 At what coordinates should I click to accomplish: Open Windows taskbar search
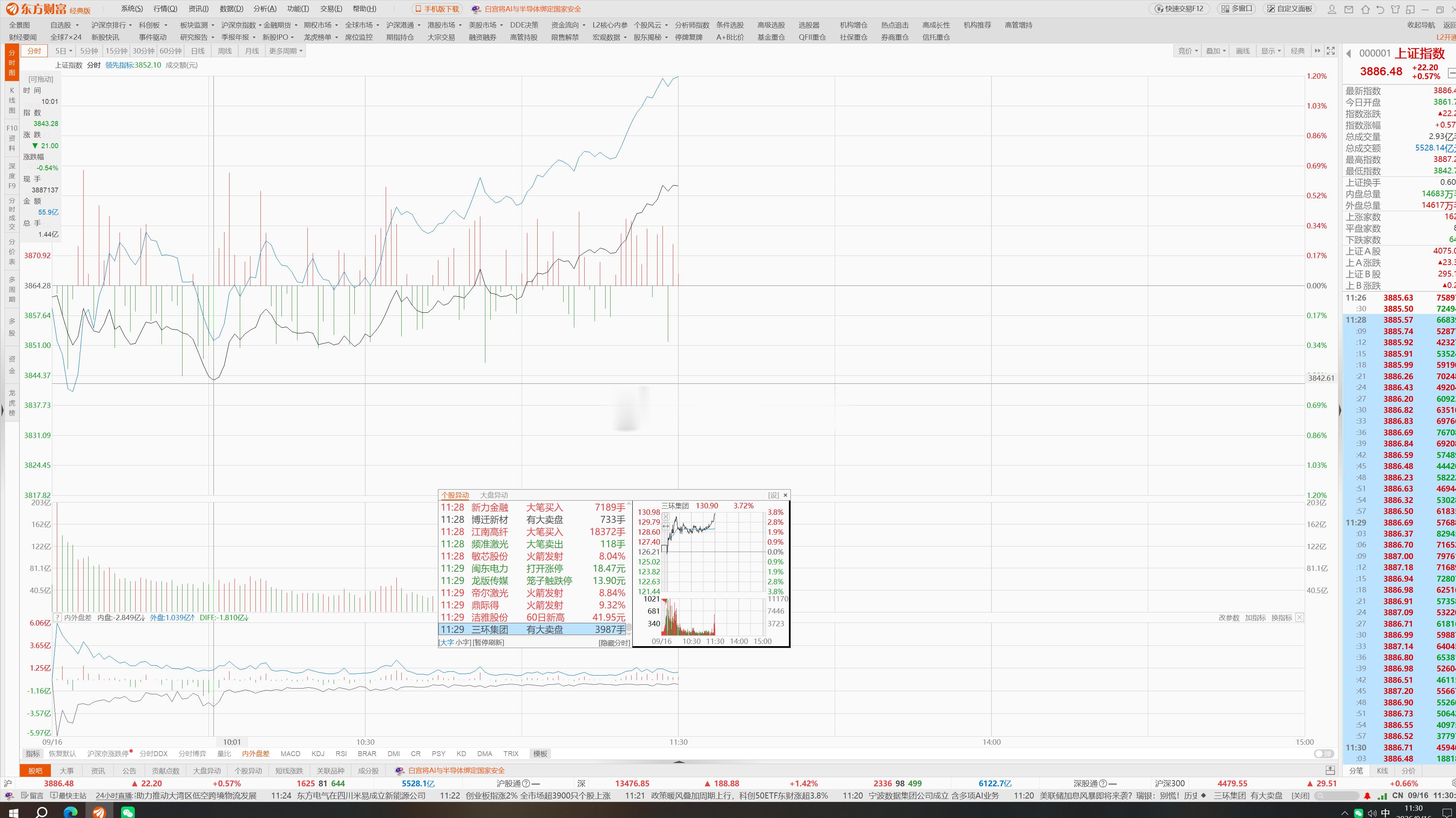pos(41,812)
